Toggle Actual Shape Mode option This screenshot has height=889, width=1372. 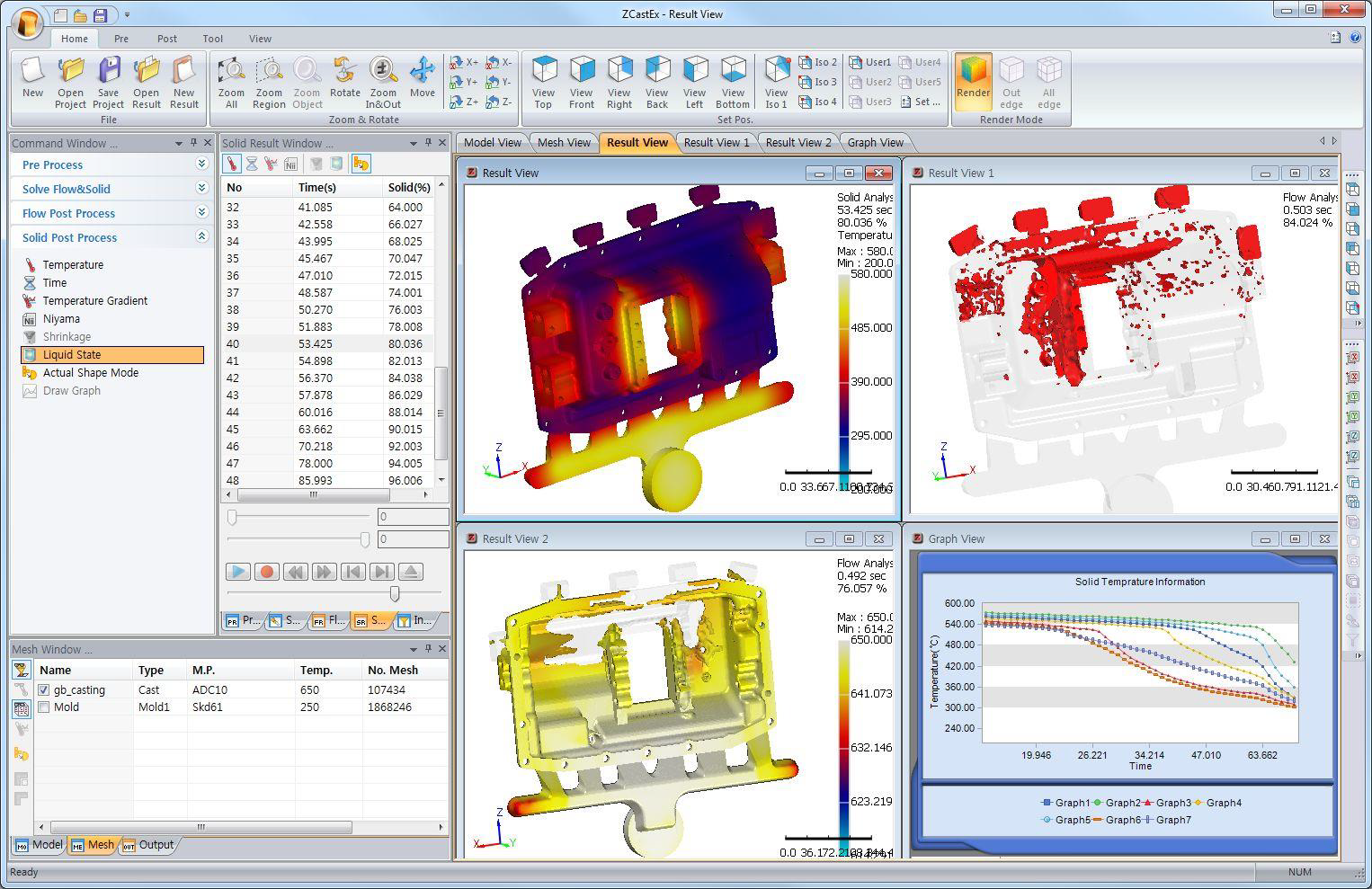(90, 372)
